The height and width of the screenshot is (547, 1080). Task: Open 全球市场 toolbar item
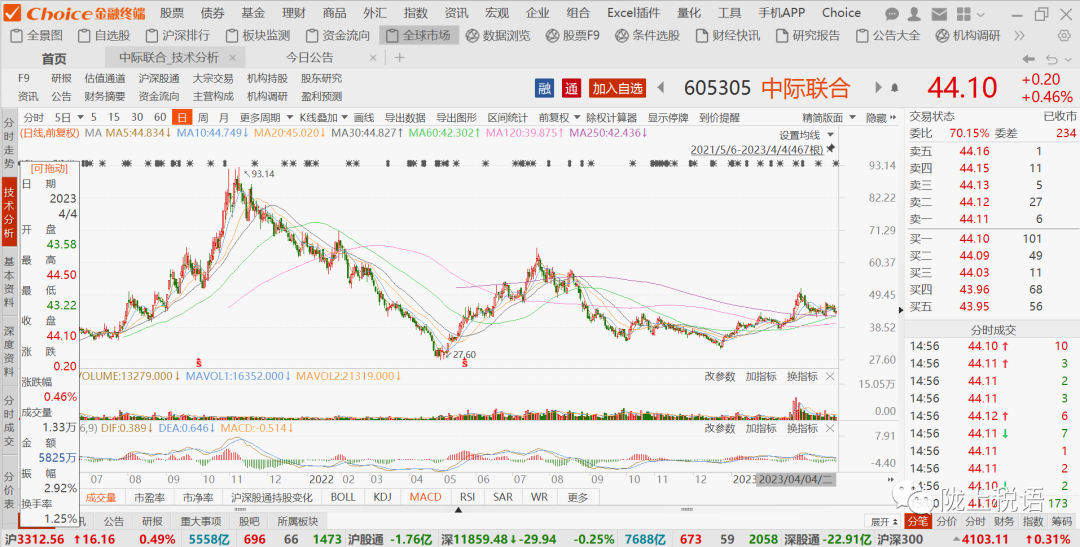[417, 36]
